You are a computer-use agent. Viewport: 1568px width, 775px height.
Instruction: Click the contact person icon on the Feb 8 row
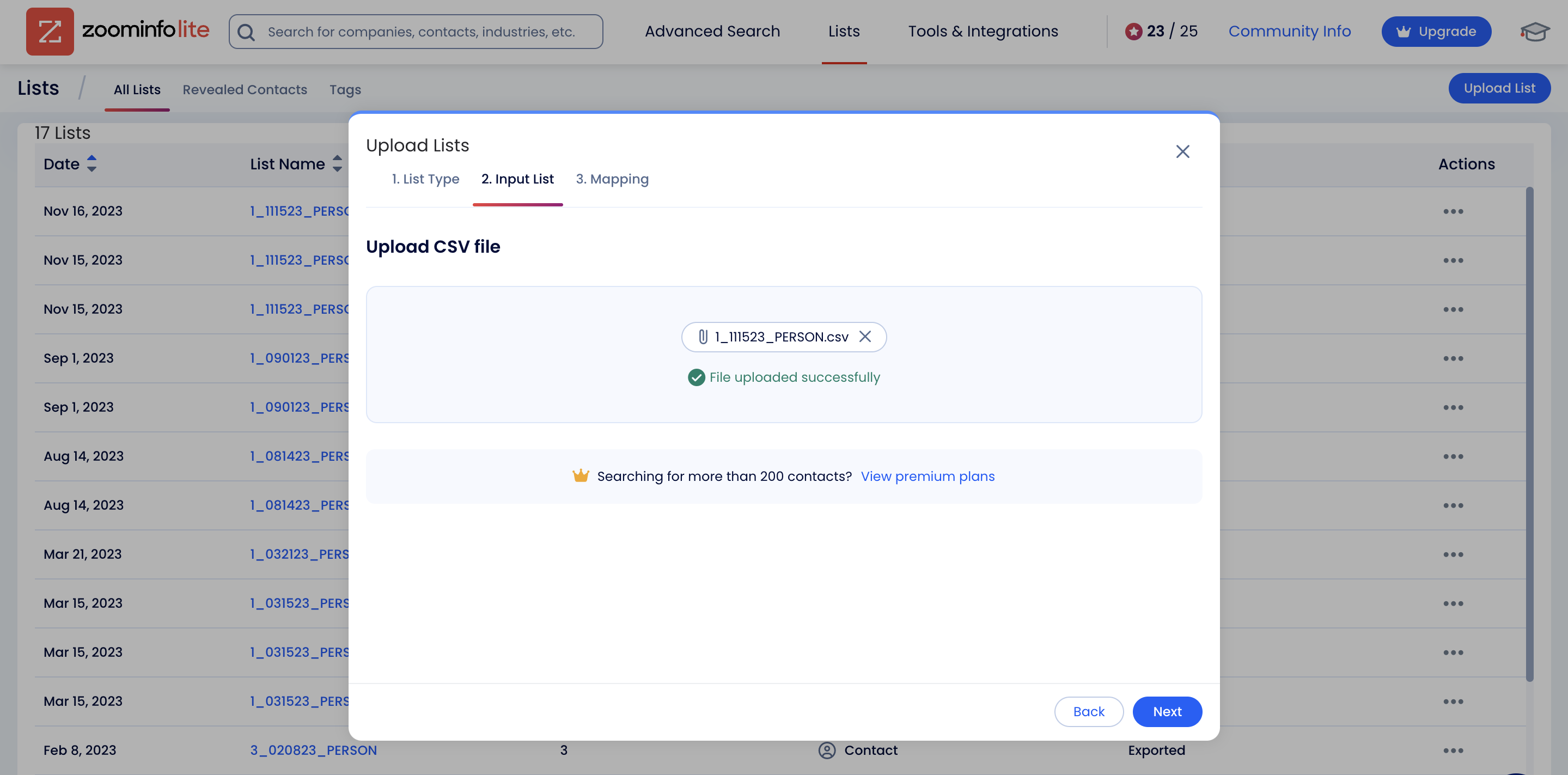[827, 750]
